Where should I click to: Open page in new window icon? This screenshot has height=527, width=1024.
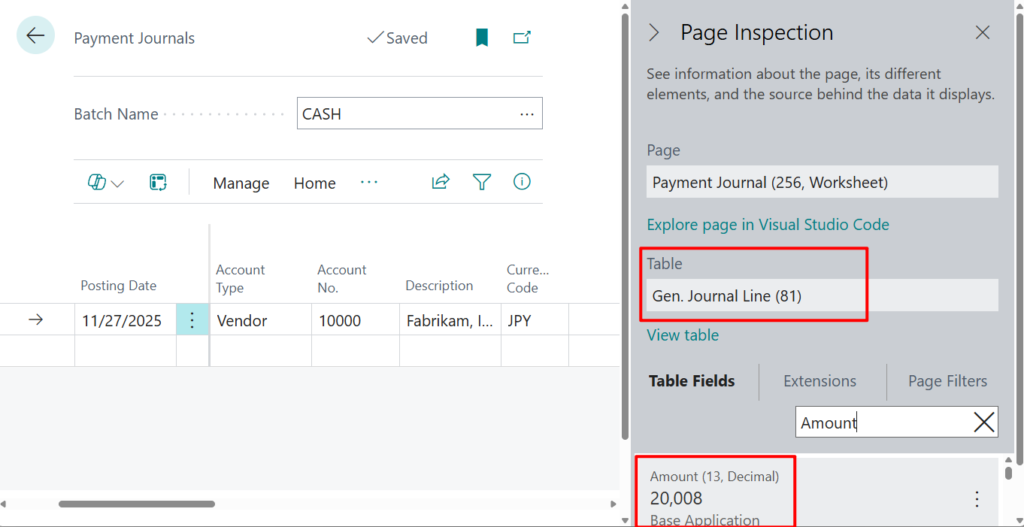click(x=522, y=38)
